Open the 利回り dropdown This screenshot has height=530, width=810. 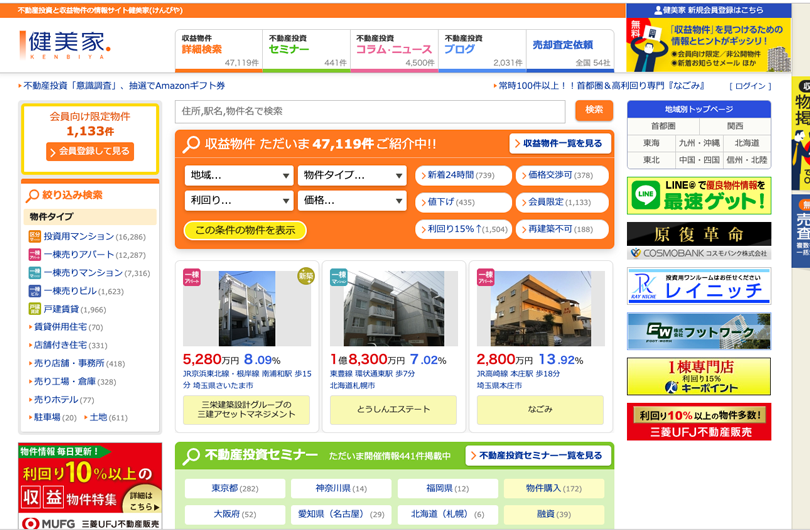tap(239, 200)
